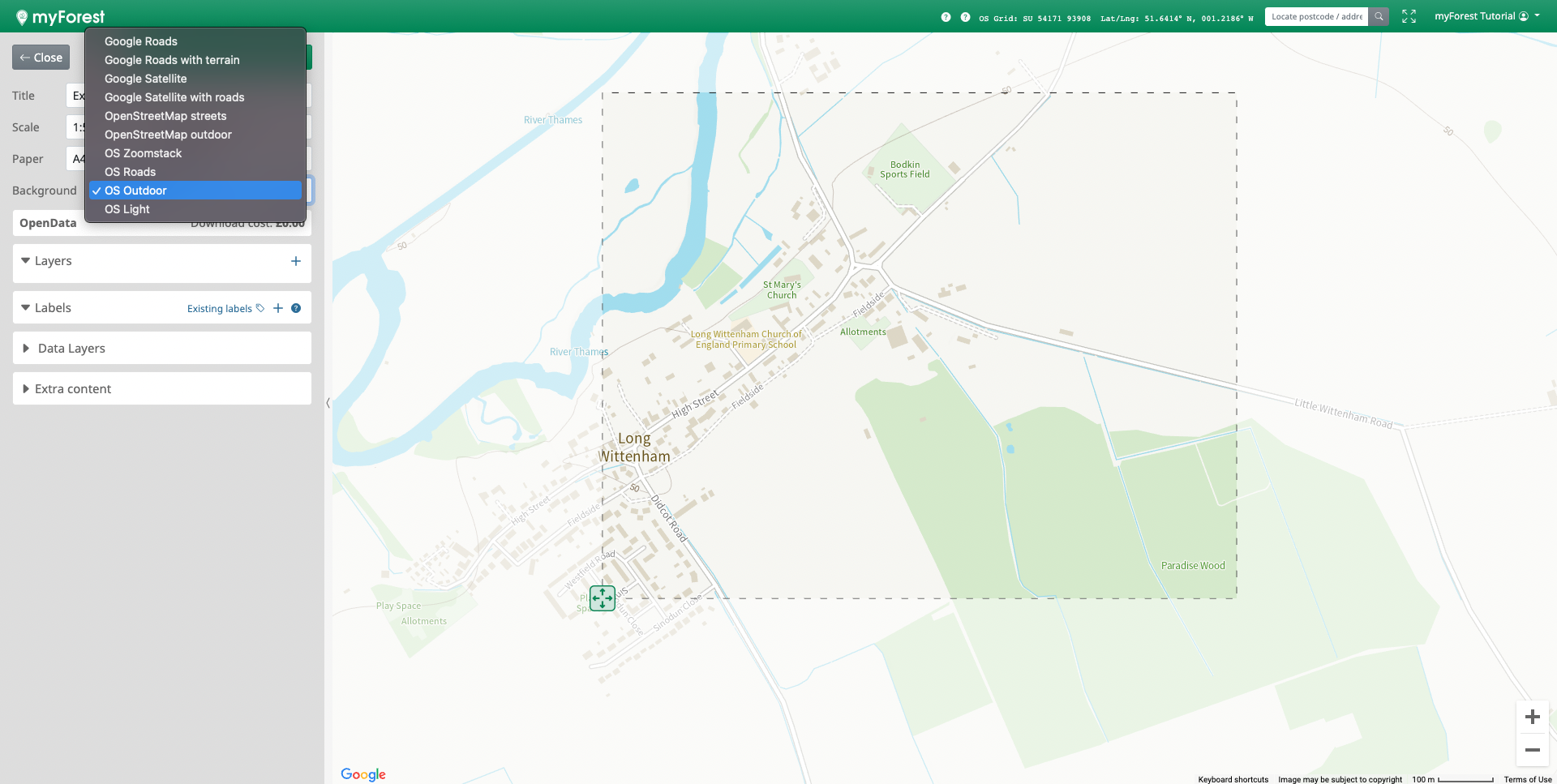Open the Existing labels link
Screen dimensions: 1557x784
pyautogui.click(x=220, y=309)
